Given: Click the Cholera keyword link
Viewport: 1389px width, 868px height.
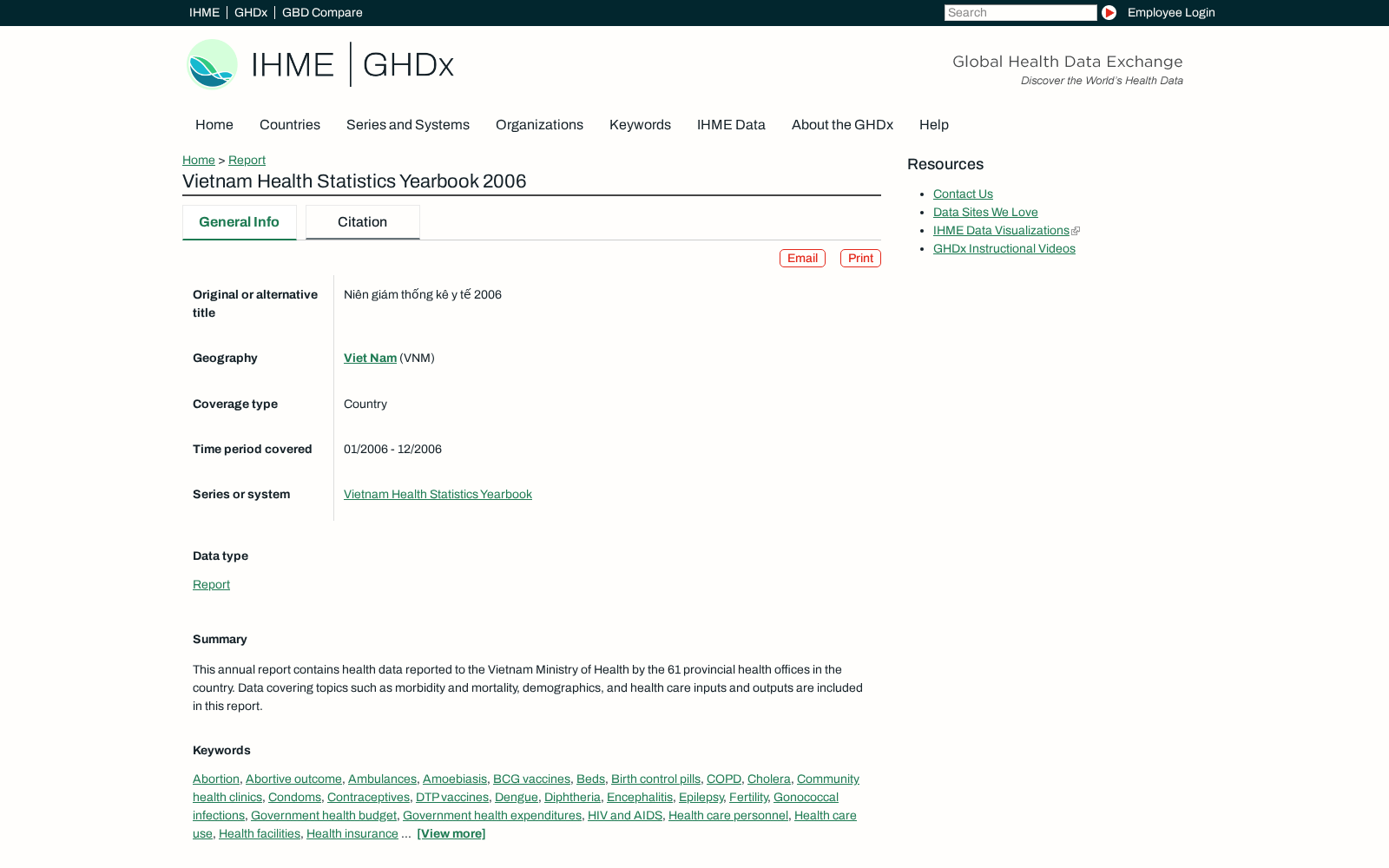Looking at the screenshot, I should (x=769, y=779).
